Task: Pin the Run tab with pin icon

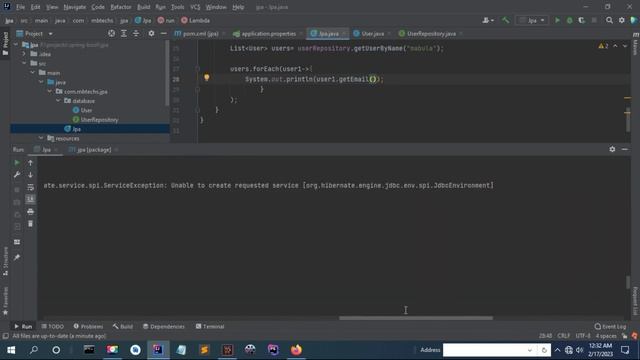Action: 17,257
